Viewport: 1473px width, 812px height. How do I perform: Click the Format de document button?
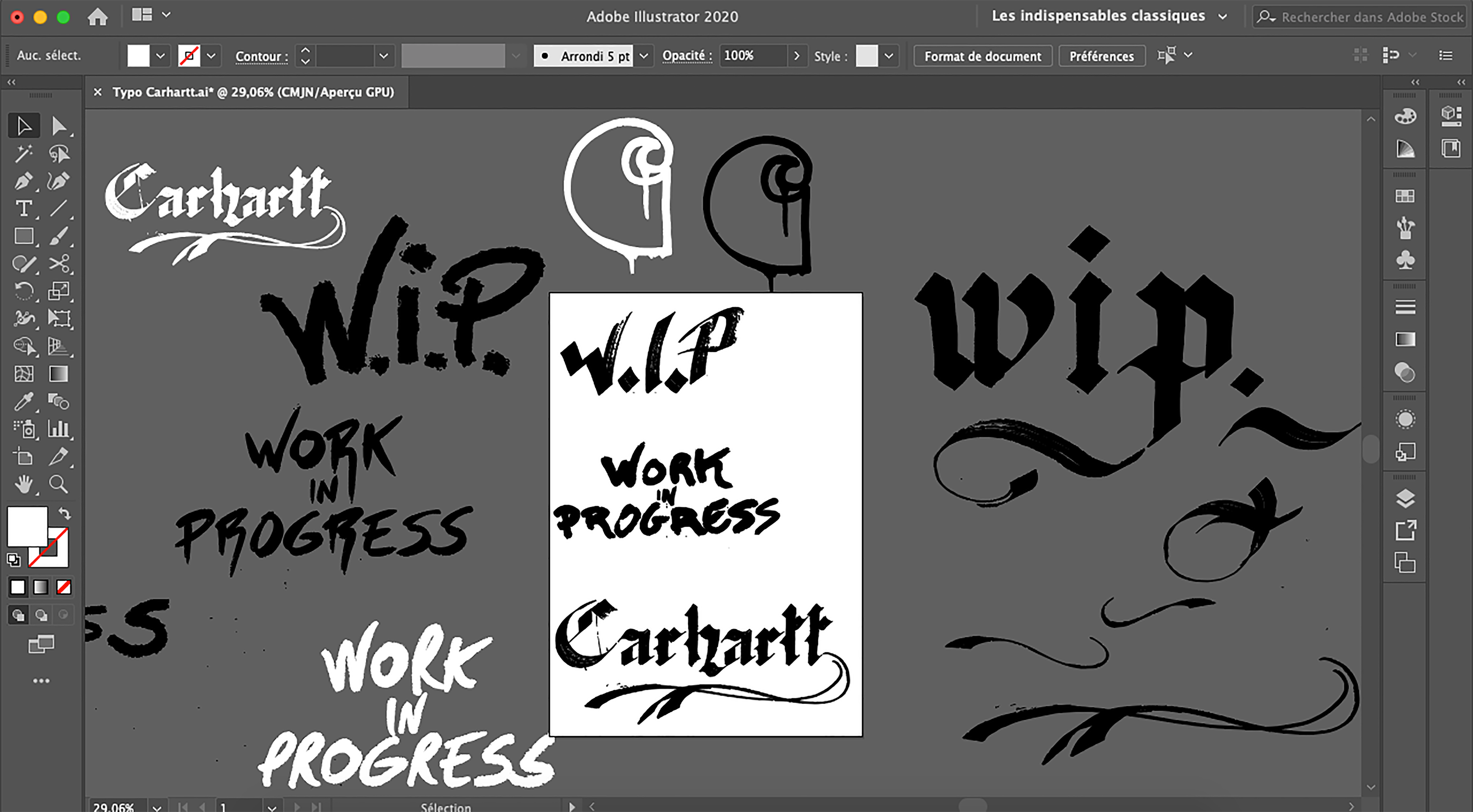[982, 56]
